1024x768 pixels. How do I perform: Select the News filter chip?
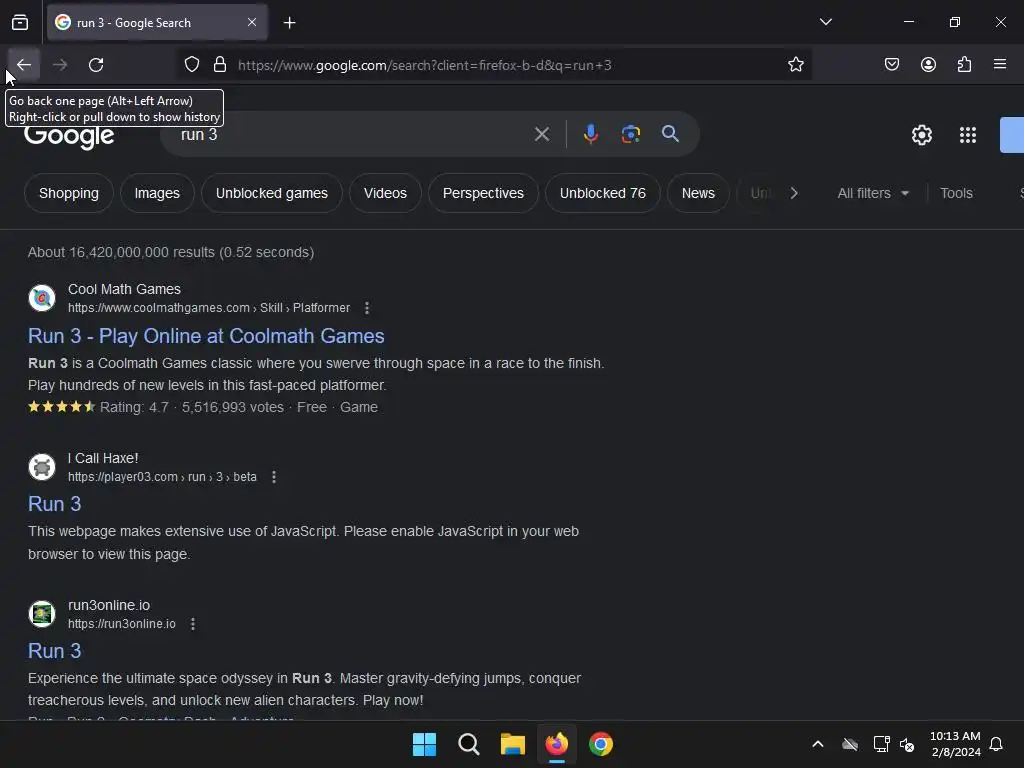698,193
